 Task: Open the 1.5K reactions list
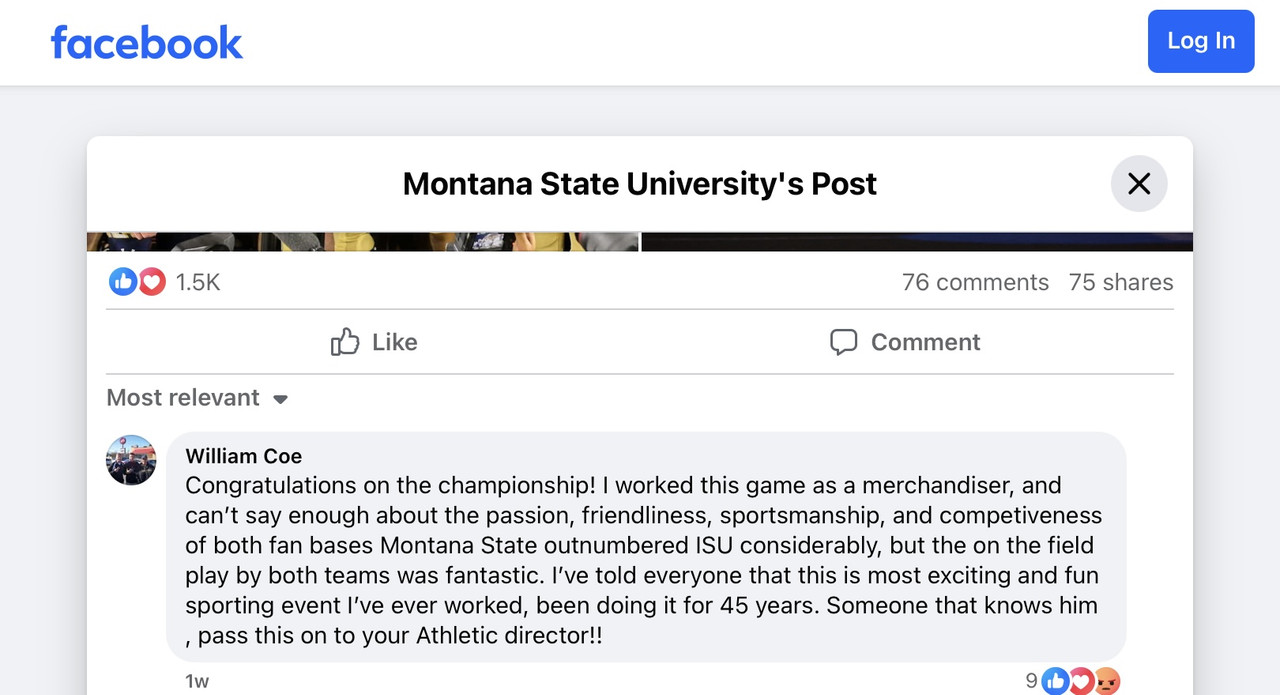[x=198, y=283]
